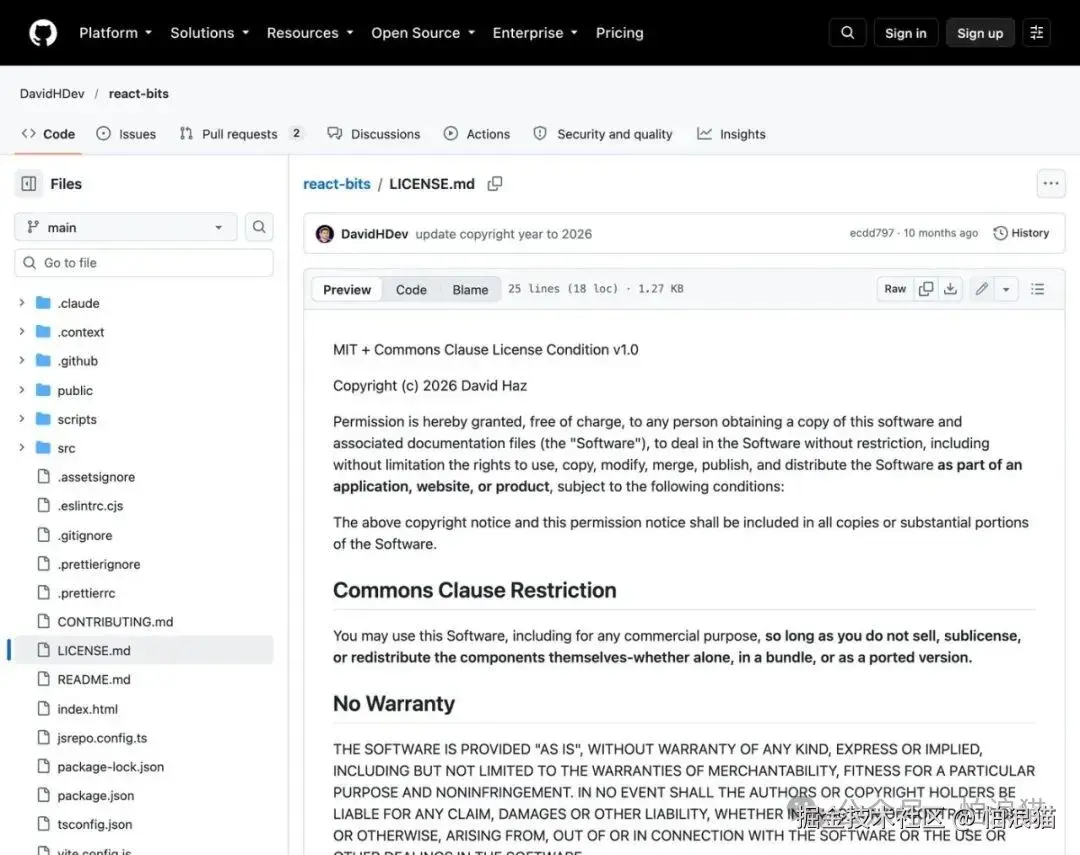Click DavidHDev's avatar image
The image size is (1080, 855).
[324, 234]
